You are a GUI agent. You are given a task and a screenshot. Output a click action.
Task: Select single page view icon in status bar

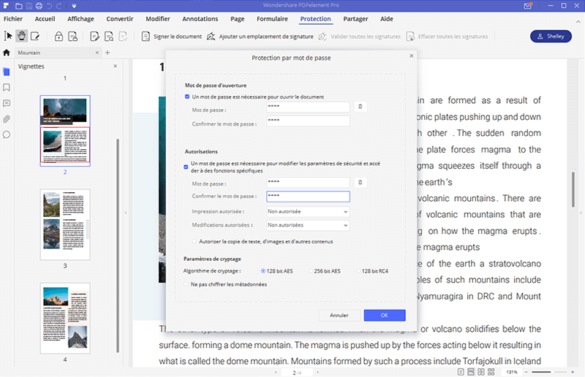click(x=461, y=372)
